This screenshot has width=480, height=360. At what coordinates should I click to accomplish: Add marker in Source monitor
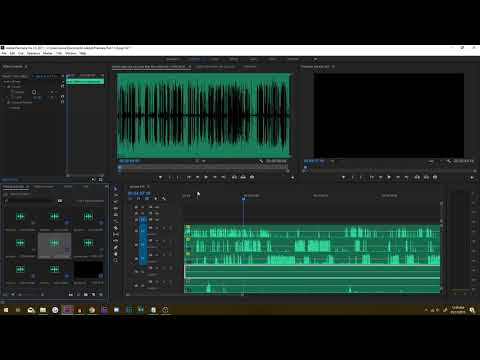pyautogui.click(x=160, y=177)
